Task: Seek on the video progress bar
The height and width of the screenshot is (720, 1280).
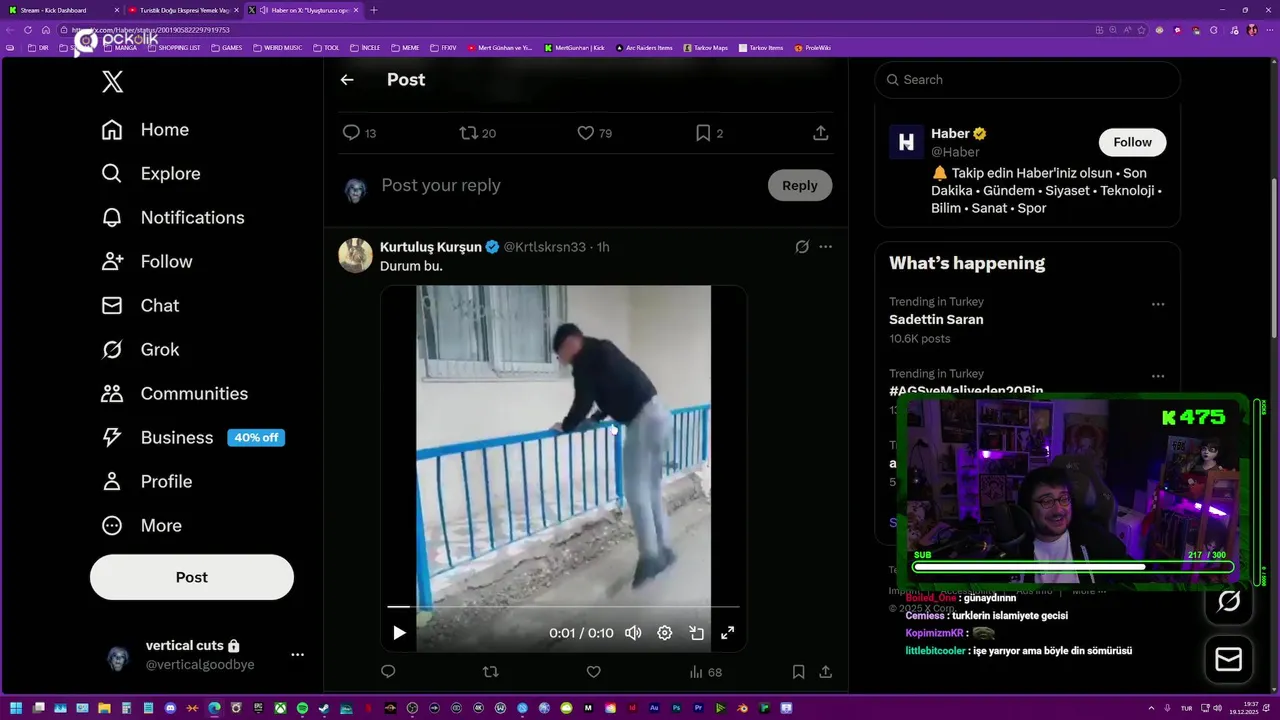Action: pos(563,607)
